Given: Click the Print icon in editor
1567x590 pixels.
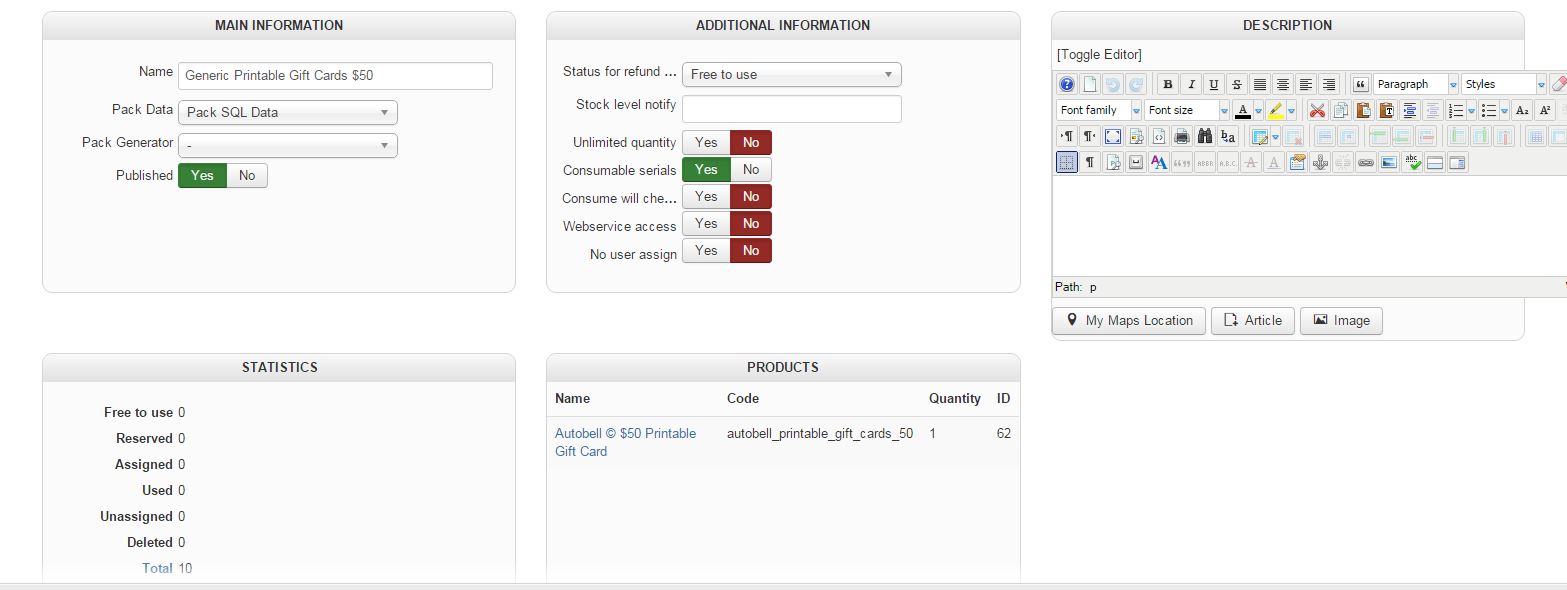Looking at the screenshot, I should click(x=1181, y=137).
